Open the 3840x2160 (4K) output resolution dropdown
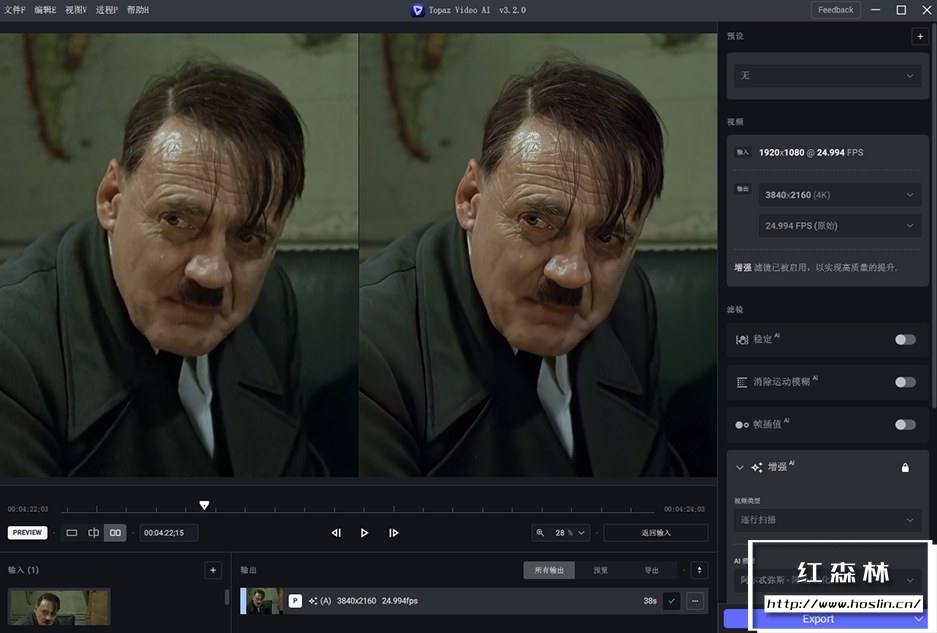 [840, 195]
